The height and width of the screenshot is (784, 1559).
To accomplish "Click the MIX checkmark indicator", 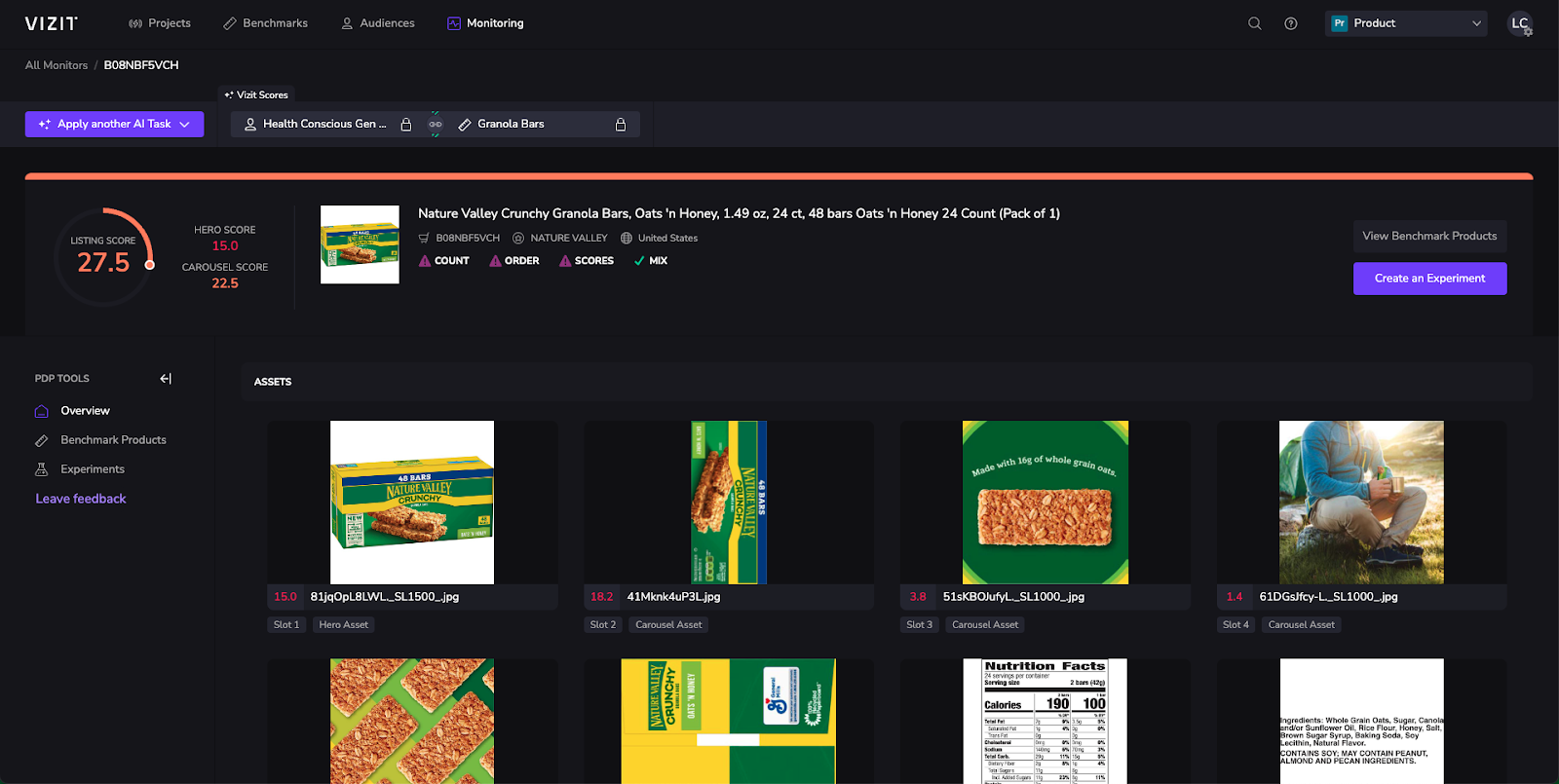I will (651, 261).
